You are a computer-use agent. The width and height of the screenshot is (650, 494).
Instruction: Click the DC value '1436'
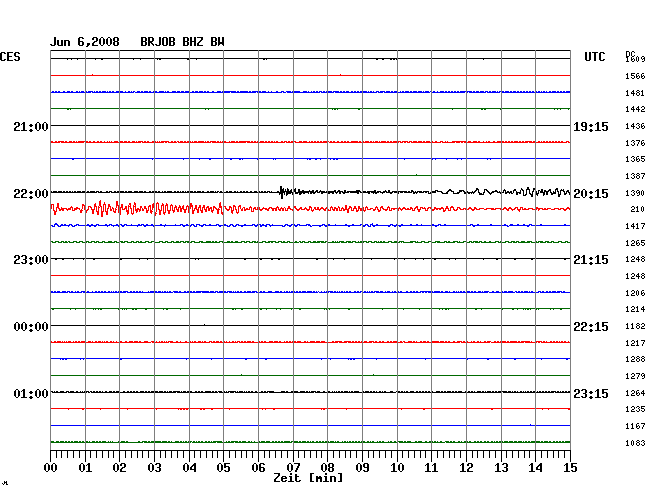635,126
